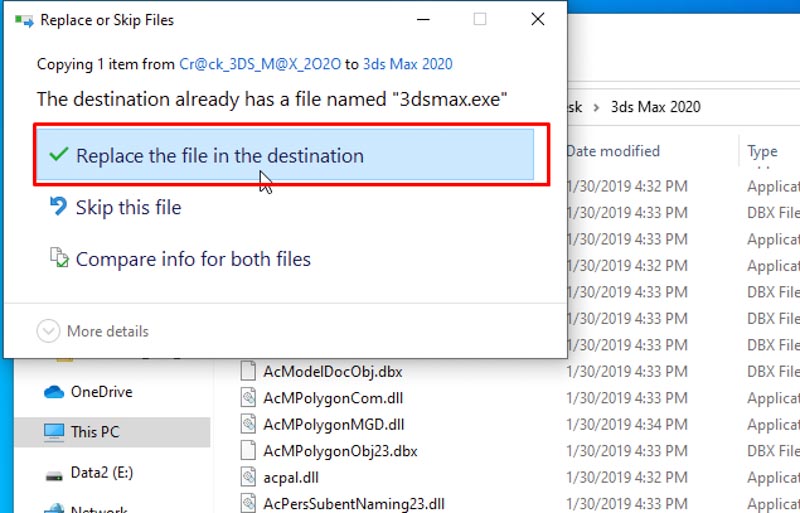This screenshot has height=513, width=800.
Task: Click the Compare info document icon
Action: pyautogui.click(x=58, y=259)
